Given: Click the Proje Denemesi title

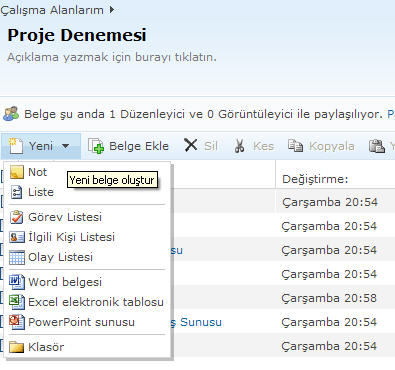Looking at the screenshot, I should tap(77, 35).
